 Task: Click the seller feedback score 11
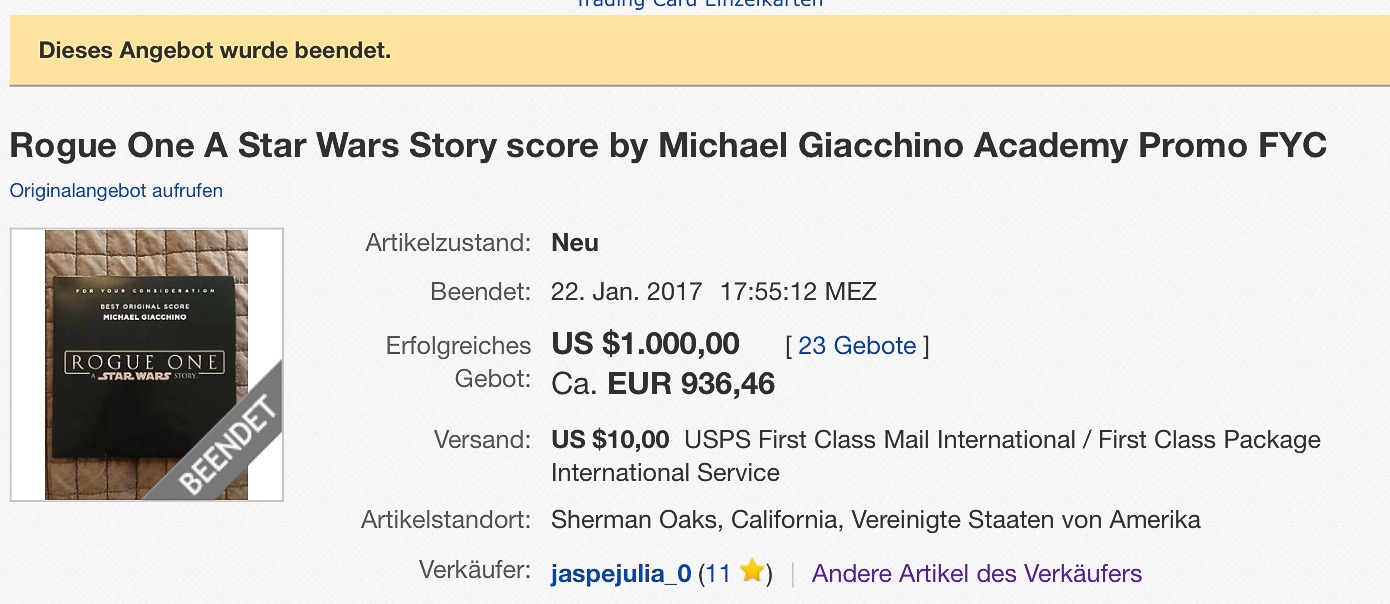[x=718, y=574]
